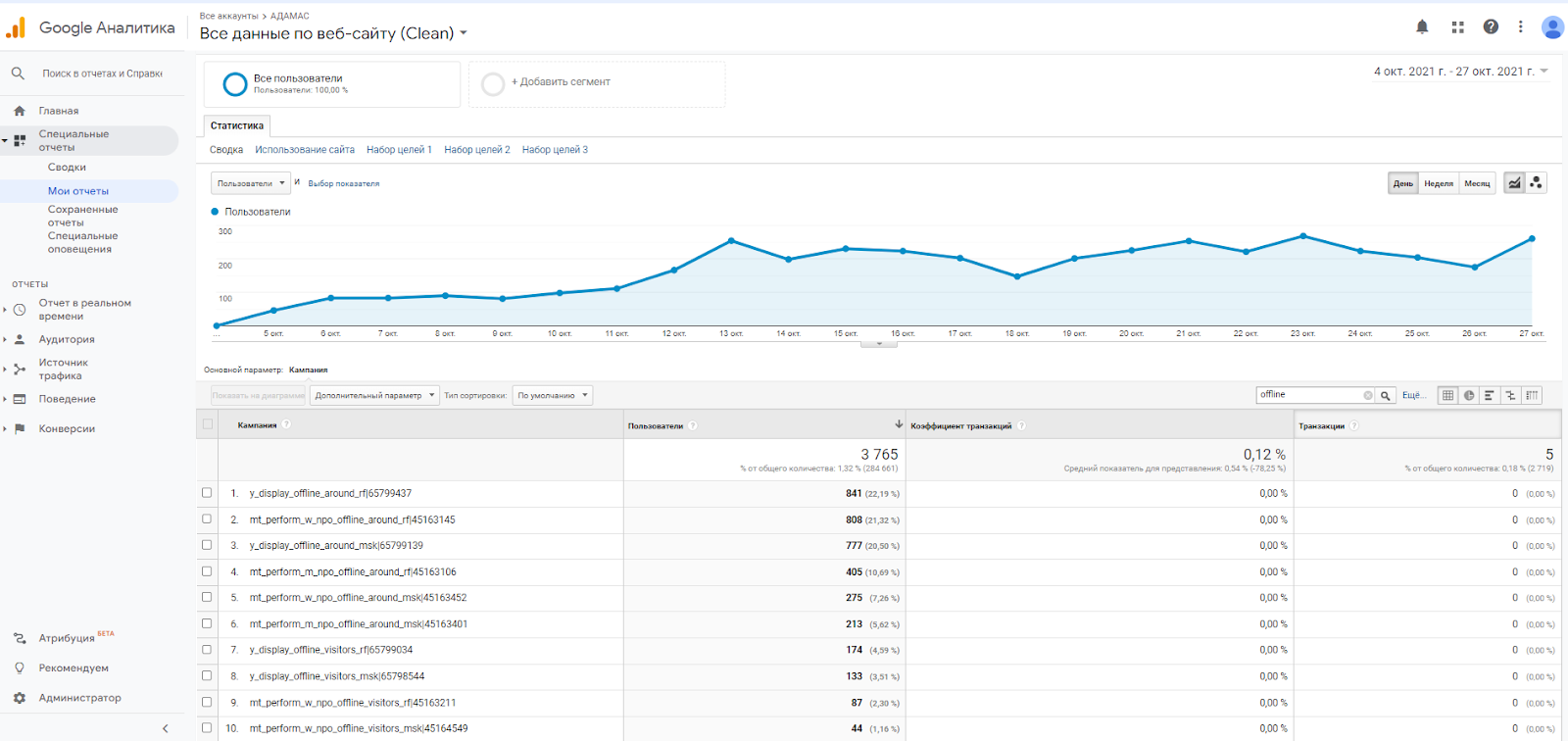Select the motion chart view icon
The image size is (1568, 741).
pyautogui.click(x=1536, y=183)
